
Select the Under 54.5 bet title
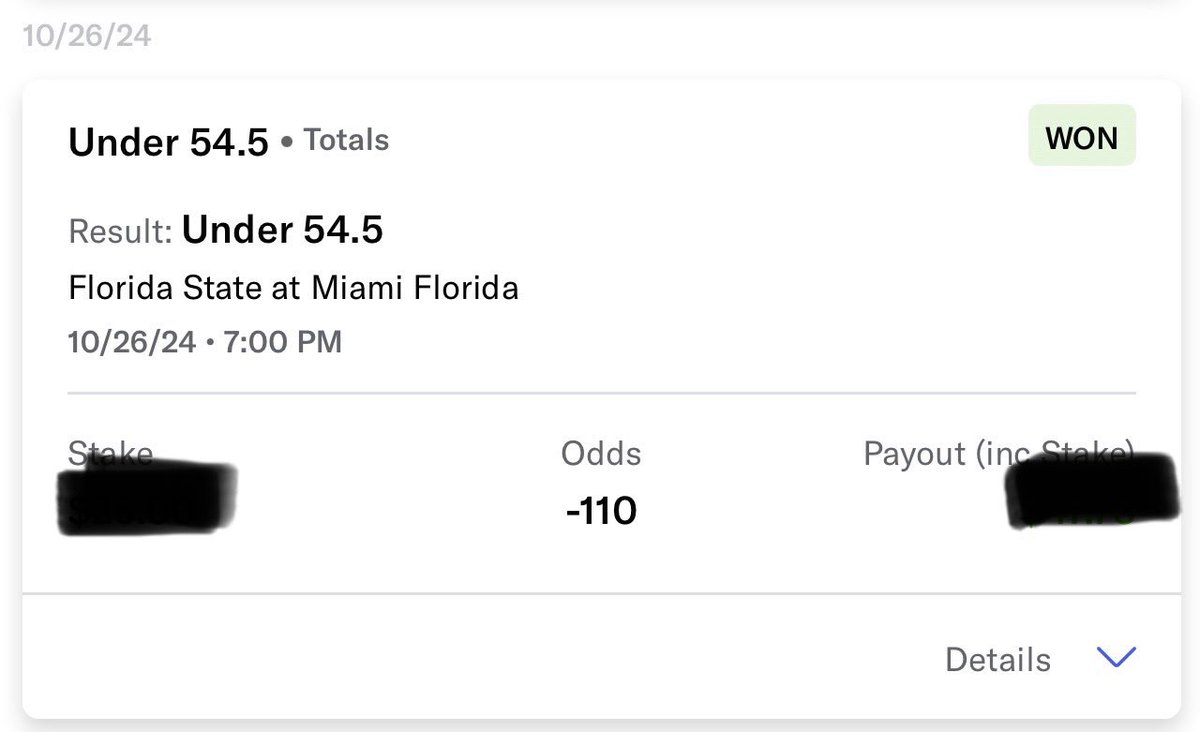coord(168,143)
